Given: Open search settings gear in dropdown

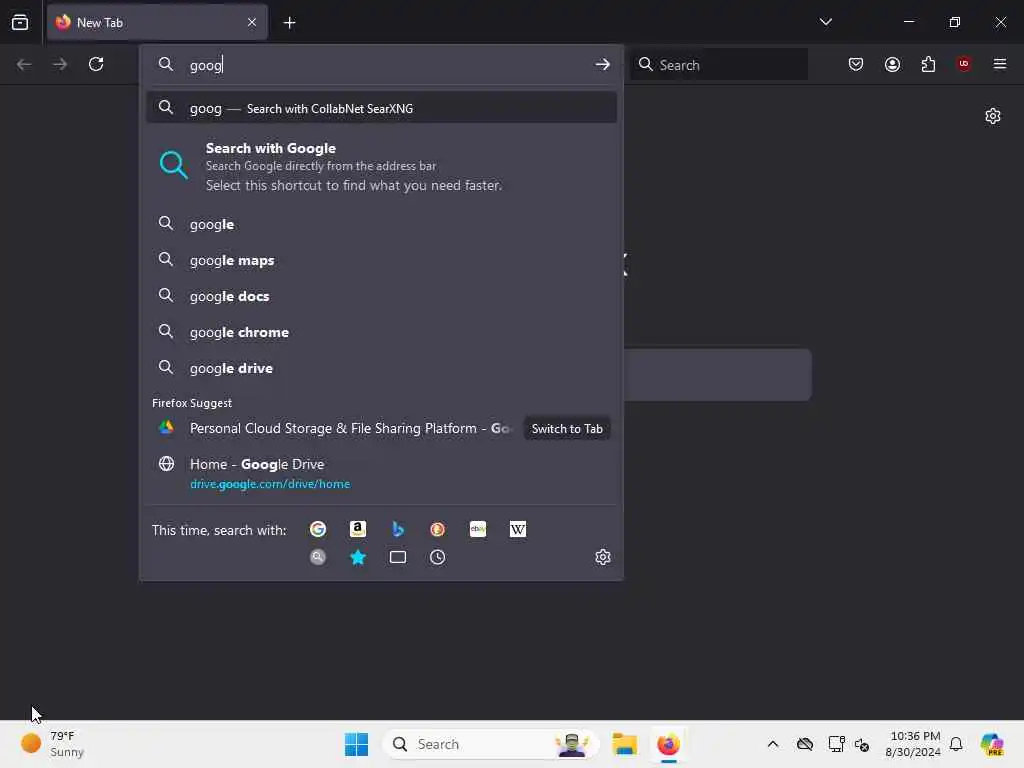Looking at the screenshot, I should tap(603, 557).
